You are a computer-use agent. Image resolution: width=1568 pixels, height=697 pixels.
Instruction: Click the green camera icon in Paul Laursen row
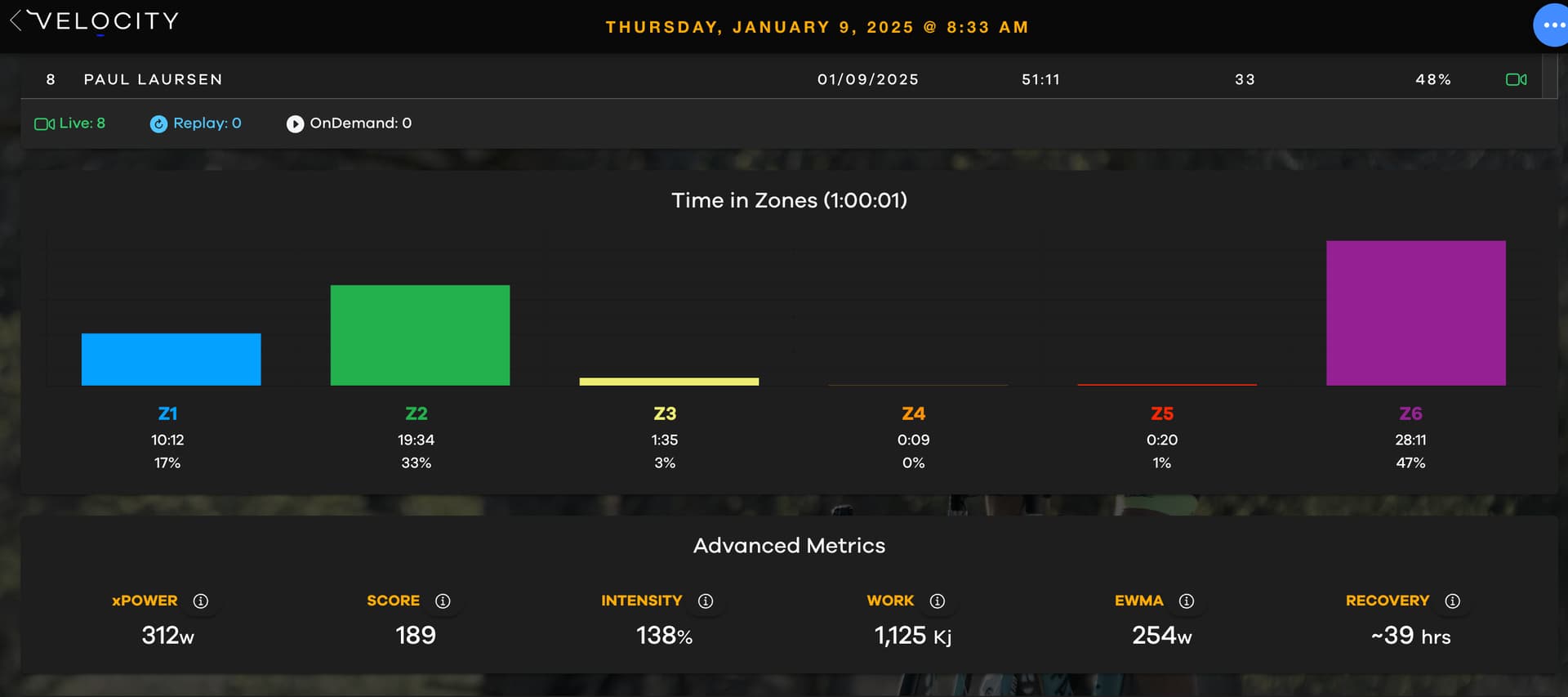coord(1517,79)
